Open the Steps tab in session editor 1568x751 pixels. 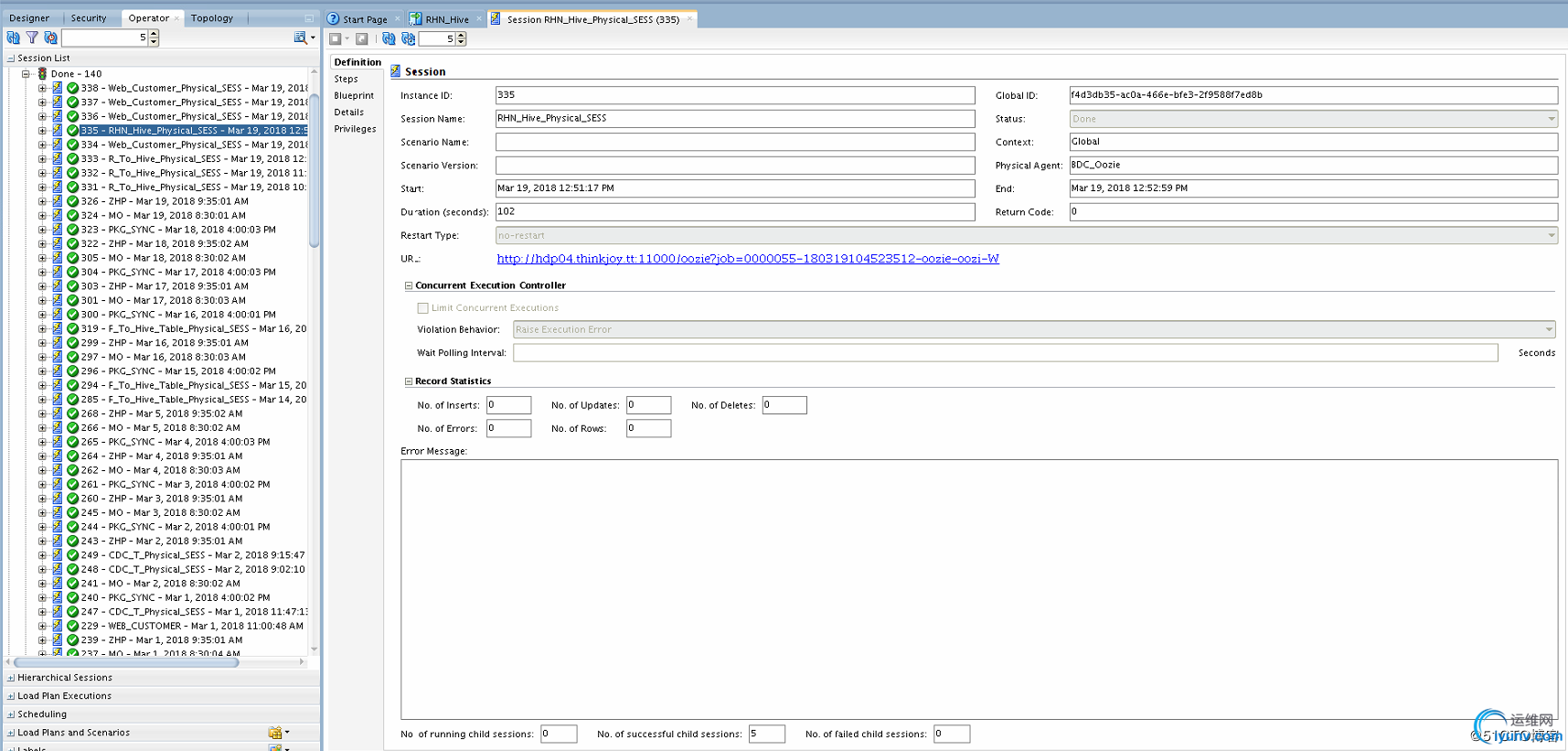(x=347, y=80)
